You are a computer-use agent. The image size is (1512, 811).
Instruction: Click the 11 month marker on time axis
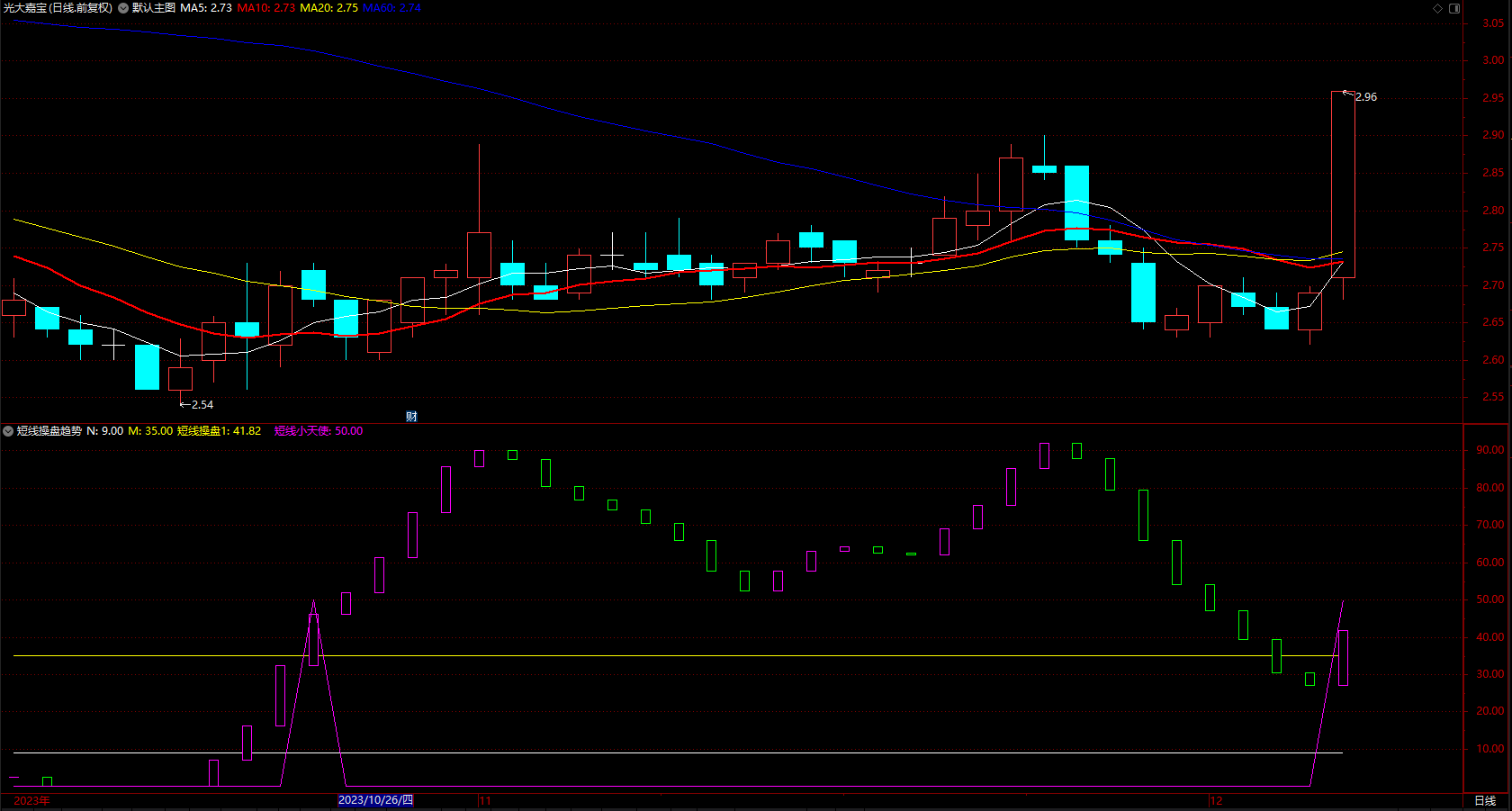[x=485, y=800]
